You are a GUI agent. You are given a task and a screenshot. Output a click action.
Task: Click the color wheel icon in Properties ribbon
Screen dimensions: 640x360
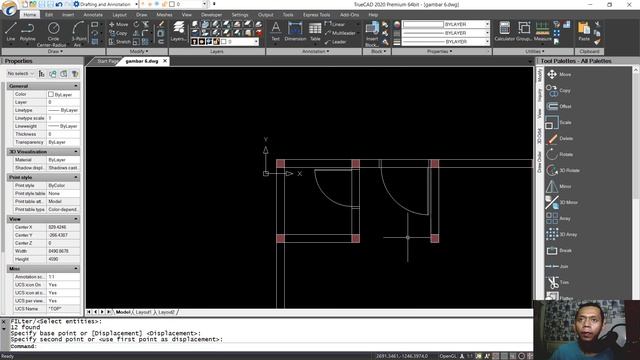pos(397,24)
